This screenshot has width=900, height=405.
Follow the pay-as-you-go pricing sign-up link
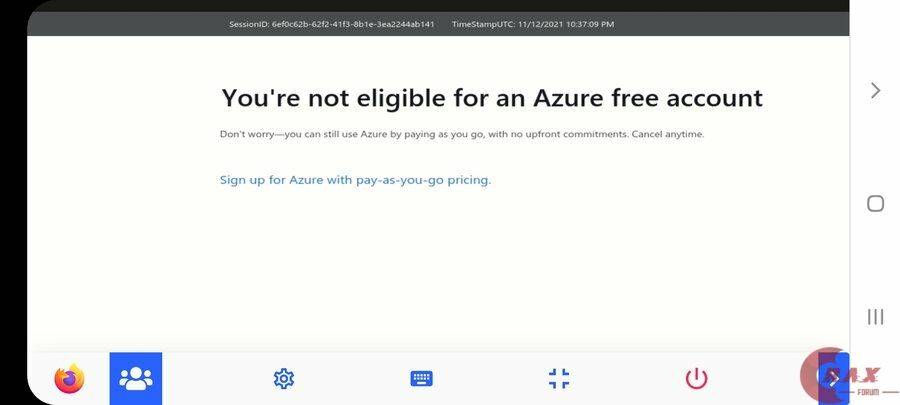pyautogui.click(x=355, y=180)
